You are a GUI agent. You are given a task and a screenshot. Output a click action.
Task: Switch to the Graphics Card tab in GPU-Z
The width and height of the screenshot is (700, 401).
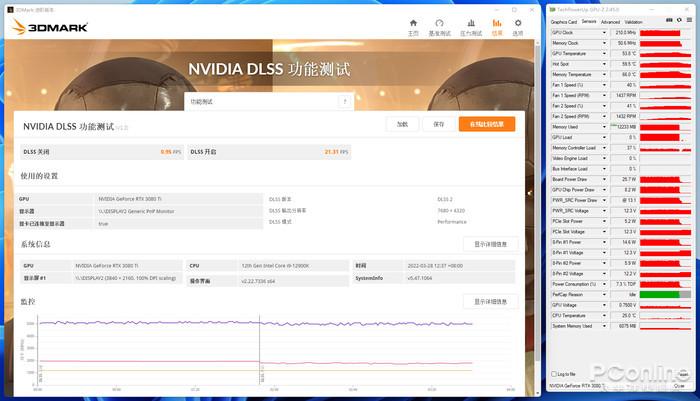tap(564, 22)
